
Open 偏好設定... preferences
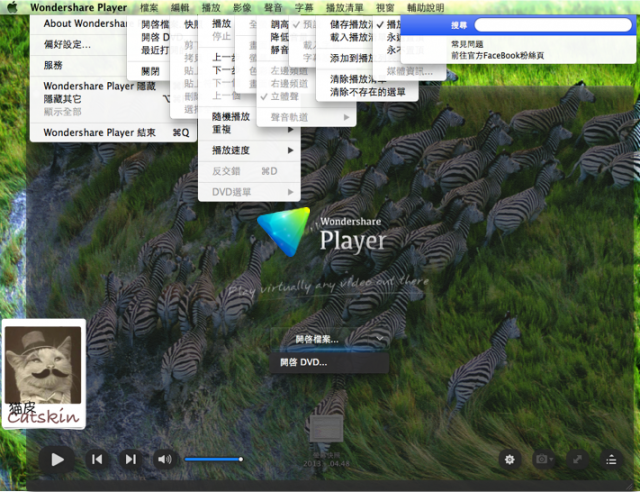click(67, 44)
